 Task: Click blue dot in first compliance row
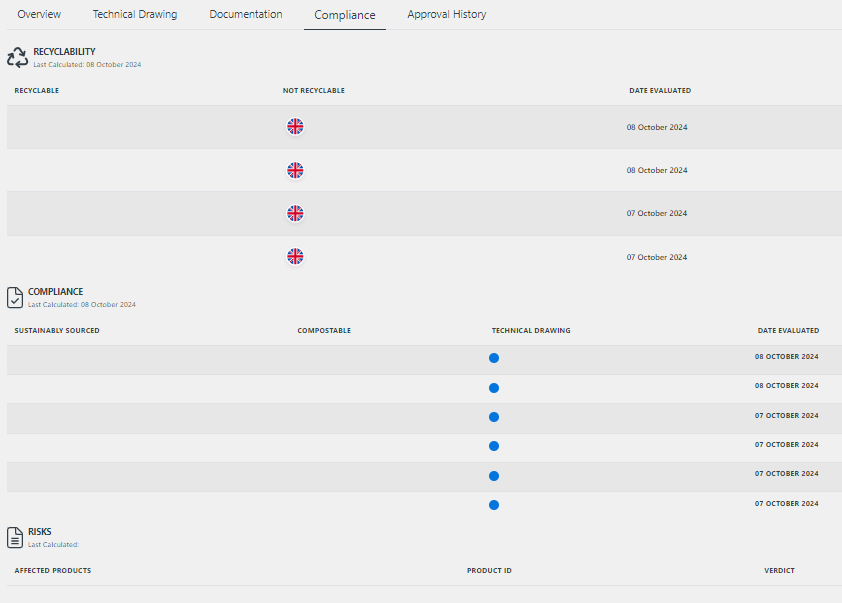[x=494, y=358]
